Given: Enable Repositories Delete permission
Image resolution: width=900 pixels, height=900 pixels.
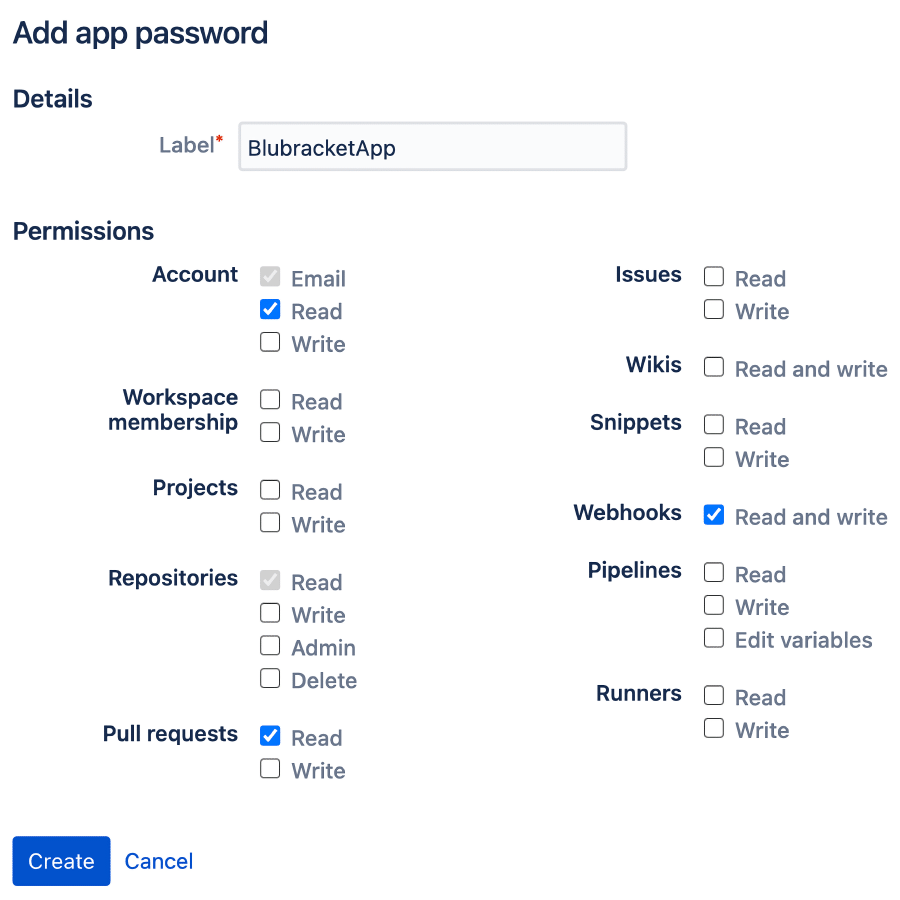Looking at the screenshot, I should [270, 679].
